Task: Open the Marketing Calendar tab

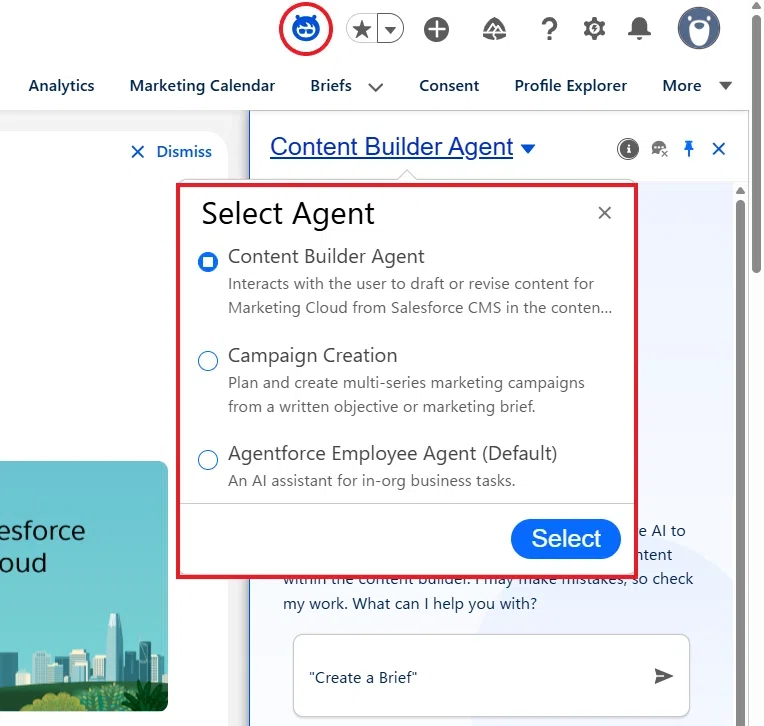Action: pos(202,86)
